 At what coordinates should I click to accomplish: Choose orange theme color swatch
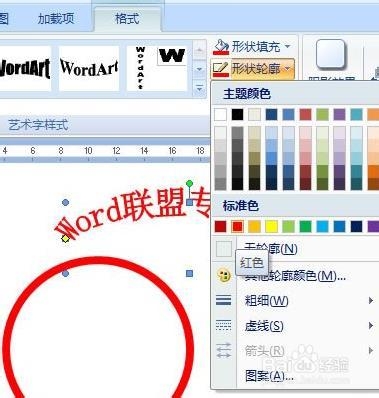(373, 114)
